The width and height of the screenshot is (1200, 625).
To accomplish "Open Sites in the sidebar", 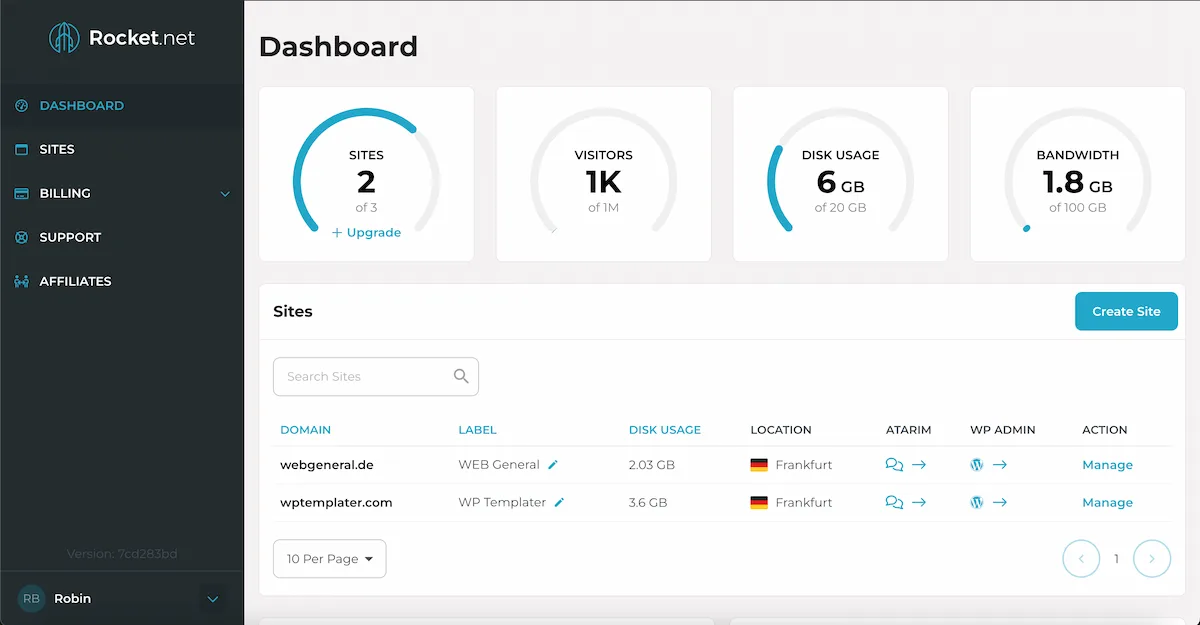I will [x=57, y=150].
